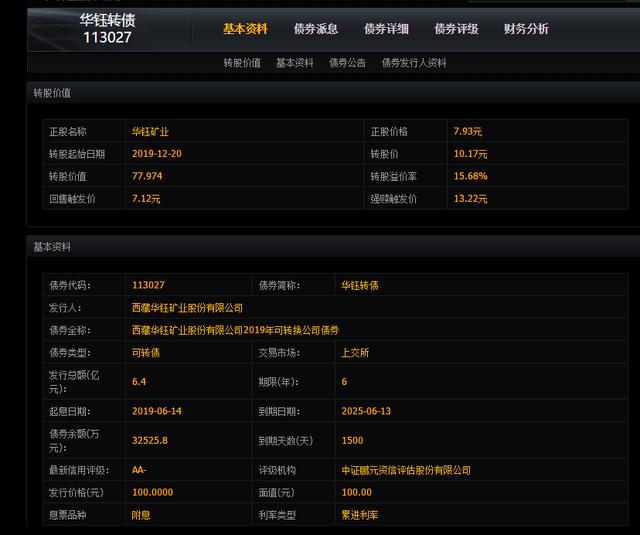Image resolution: width=640 pixels, height=535 pixels.
Task: Open the 债券评级 tab
Action: point(456,29)
